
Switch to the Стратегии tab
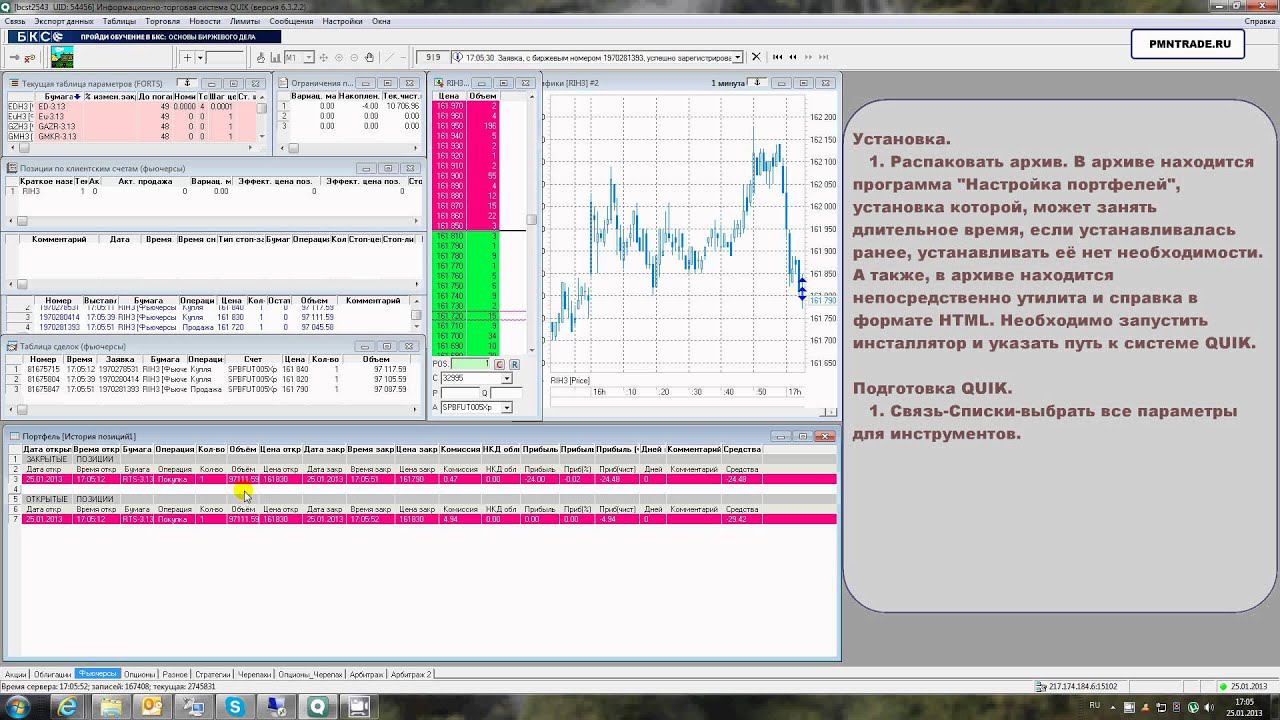pos(212,675)
